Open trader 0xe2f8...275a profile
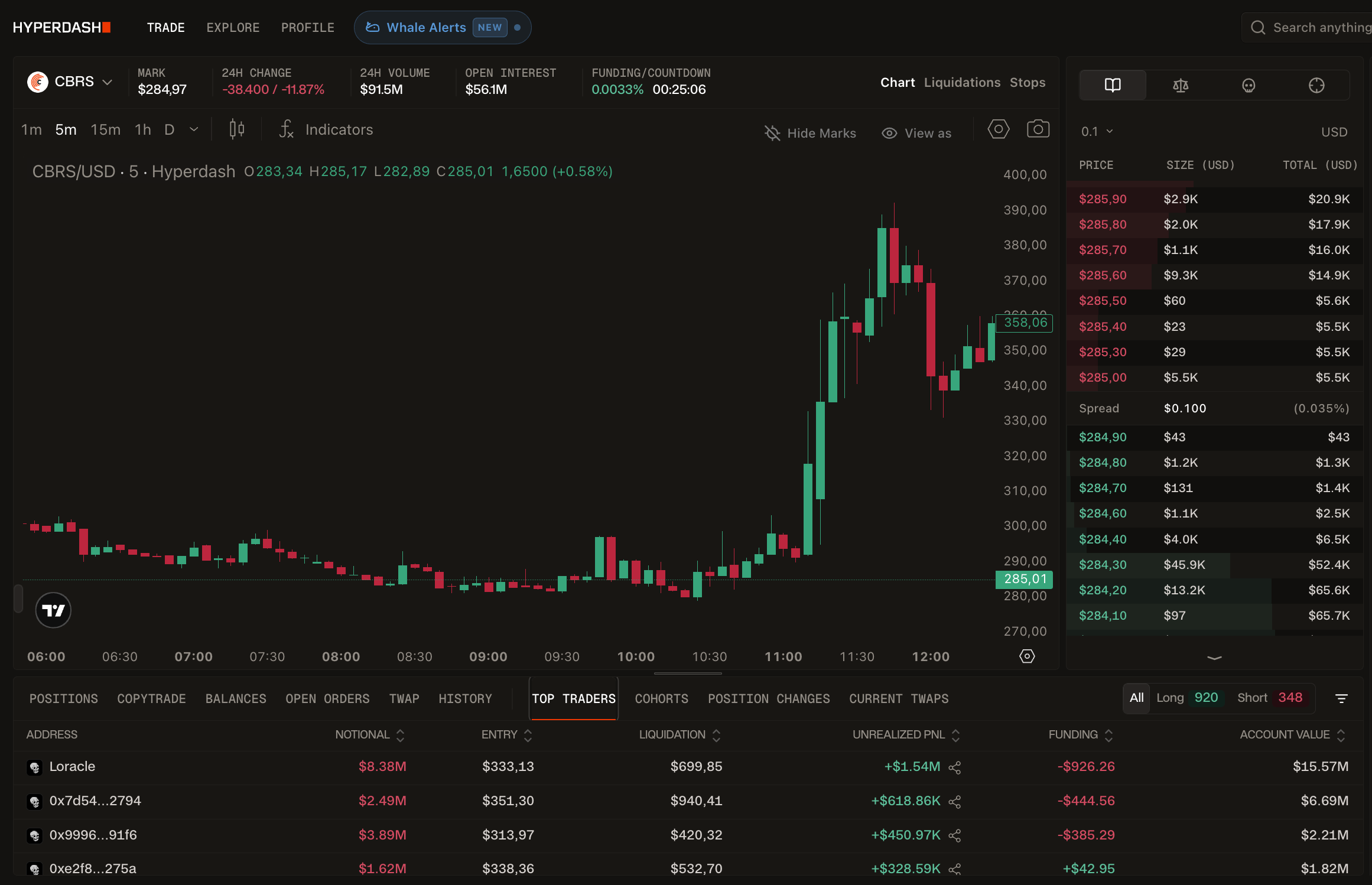Viewport: 1372px width, 885px height. click(x=93, y=868)
